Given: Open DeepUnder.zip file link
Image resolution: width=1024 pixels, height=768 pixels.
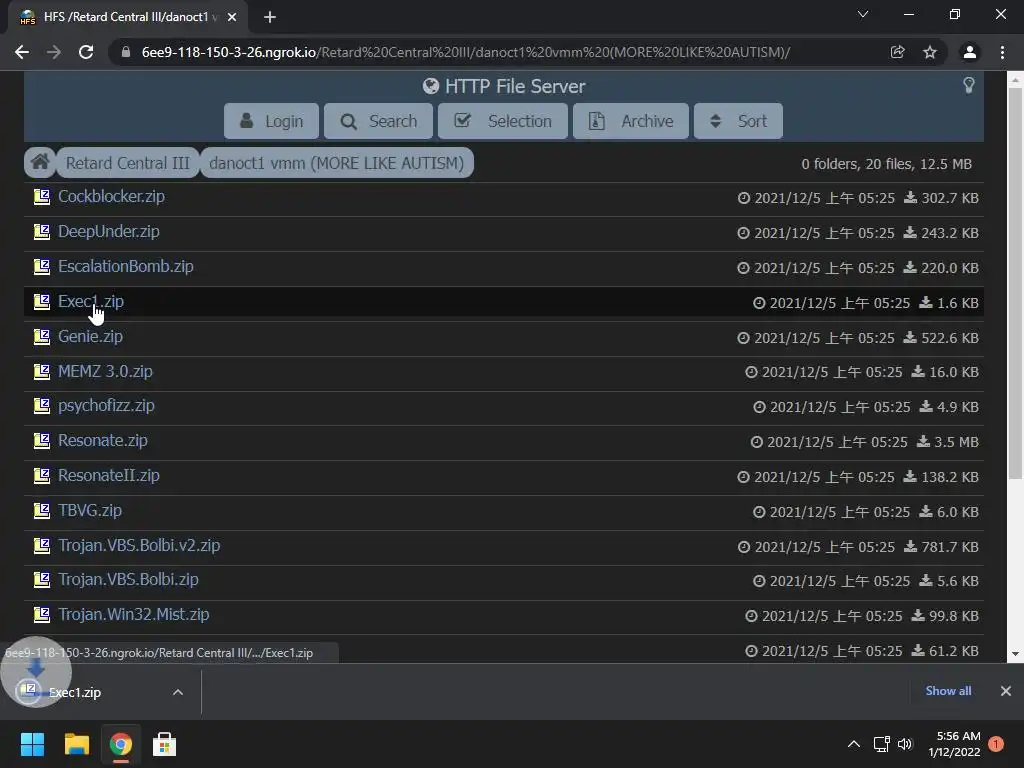Looking at the screenshot, I should pos(108,232).
